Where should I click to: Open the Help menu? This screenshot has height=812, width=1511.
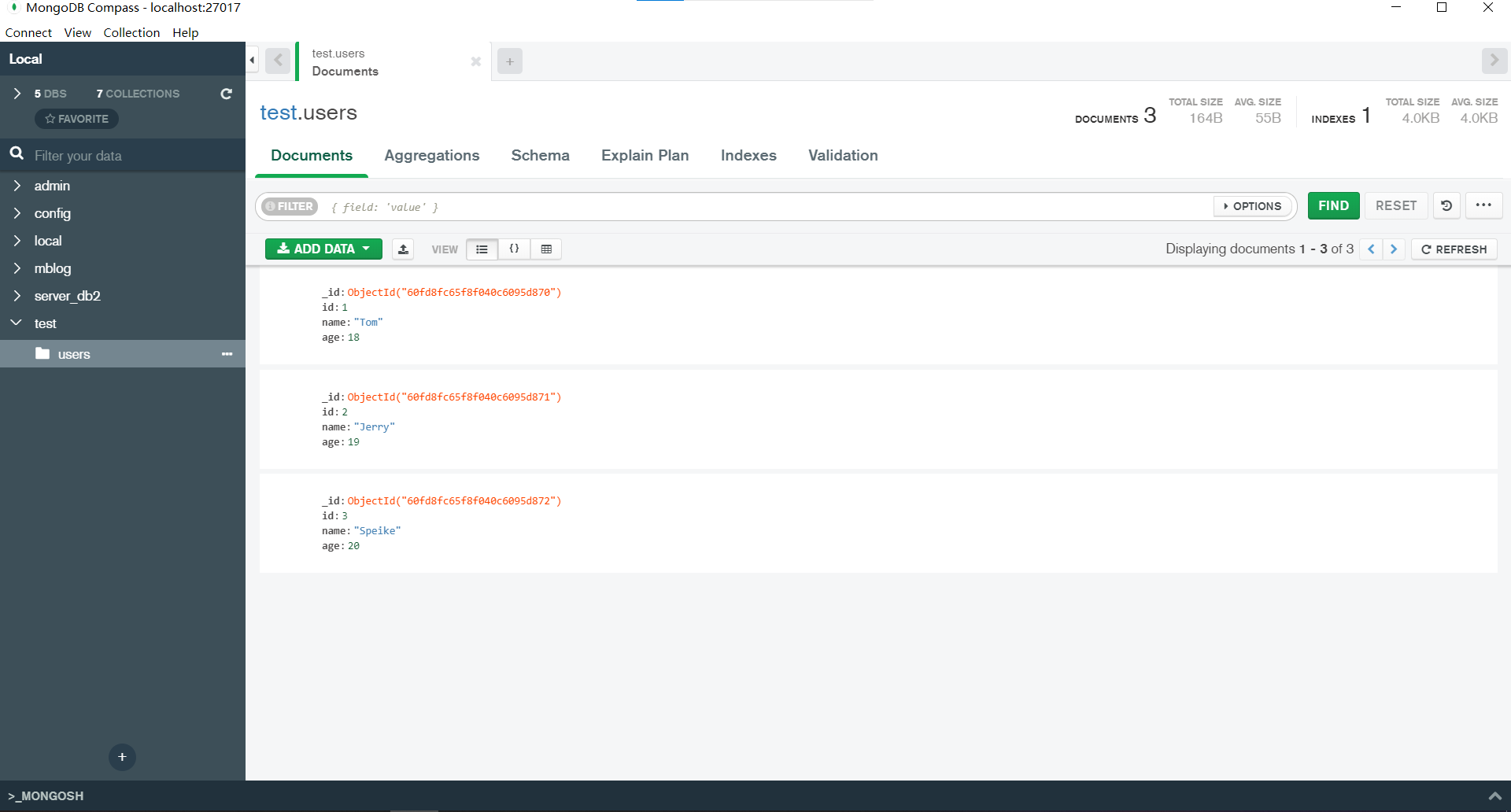pos(186,32)
